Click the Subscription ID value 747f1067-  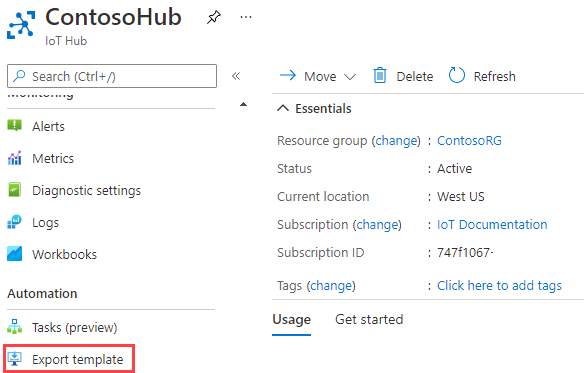click(x=465, y=253)
